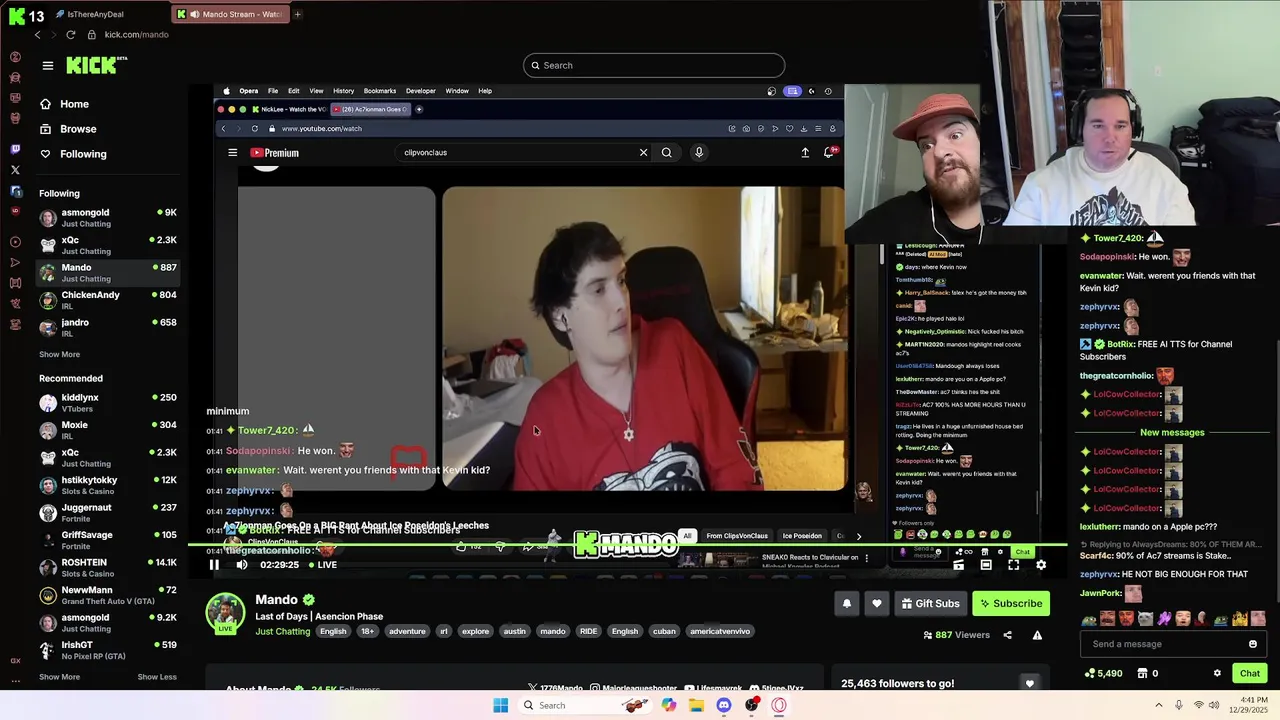The height and width of the screenshot is (720, 1280).
Task: Open X from the Opera sidebar
Action: [15, 170]
